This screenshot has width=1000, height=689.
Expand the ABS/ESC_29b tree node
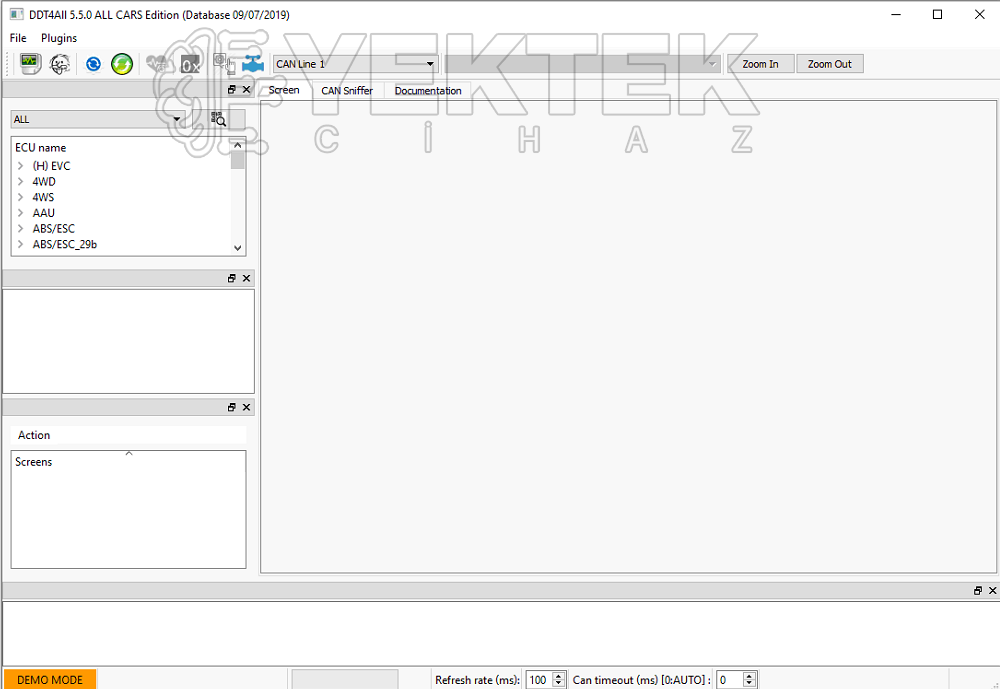(x=20, y=244)
